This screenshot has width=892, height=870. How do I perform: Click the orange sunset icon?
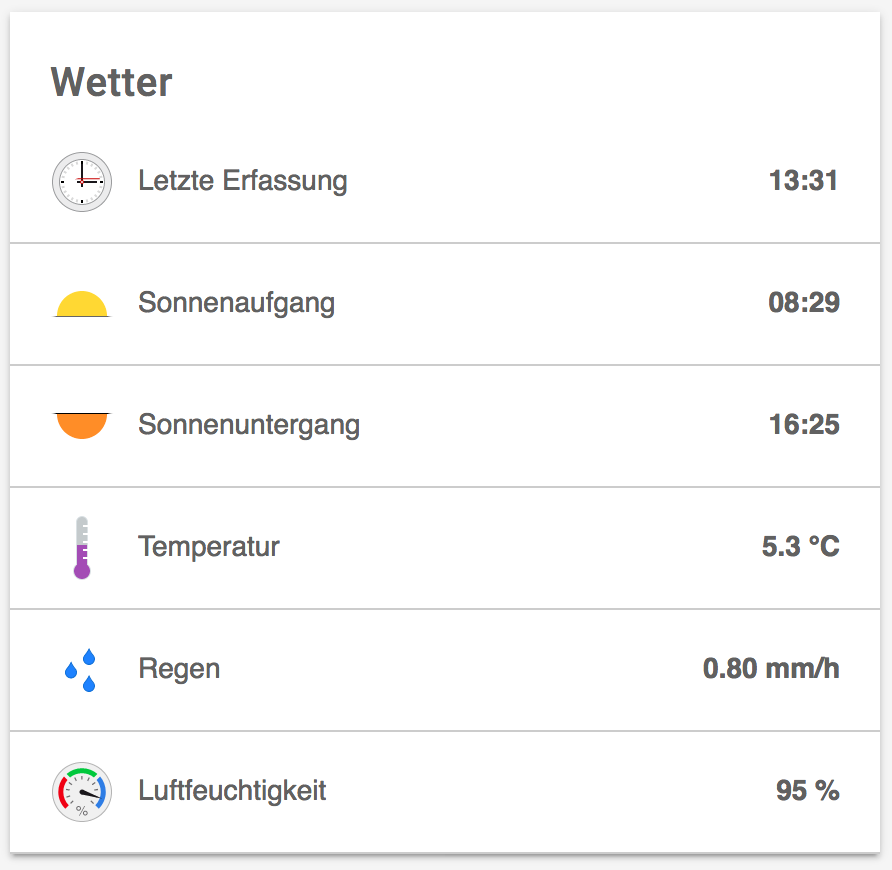[x=82, y=426]
